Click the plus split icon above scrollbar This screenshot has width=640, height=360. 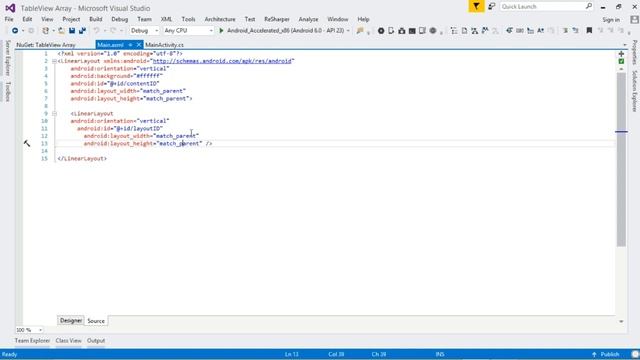[621, 54]
